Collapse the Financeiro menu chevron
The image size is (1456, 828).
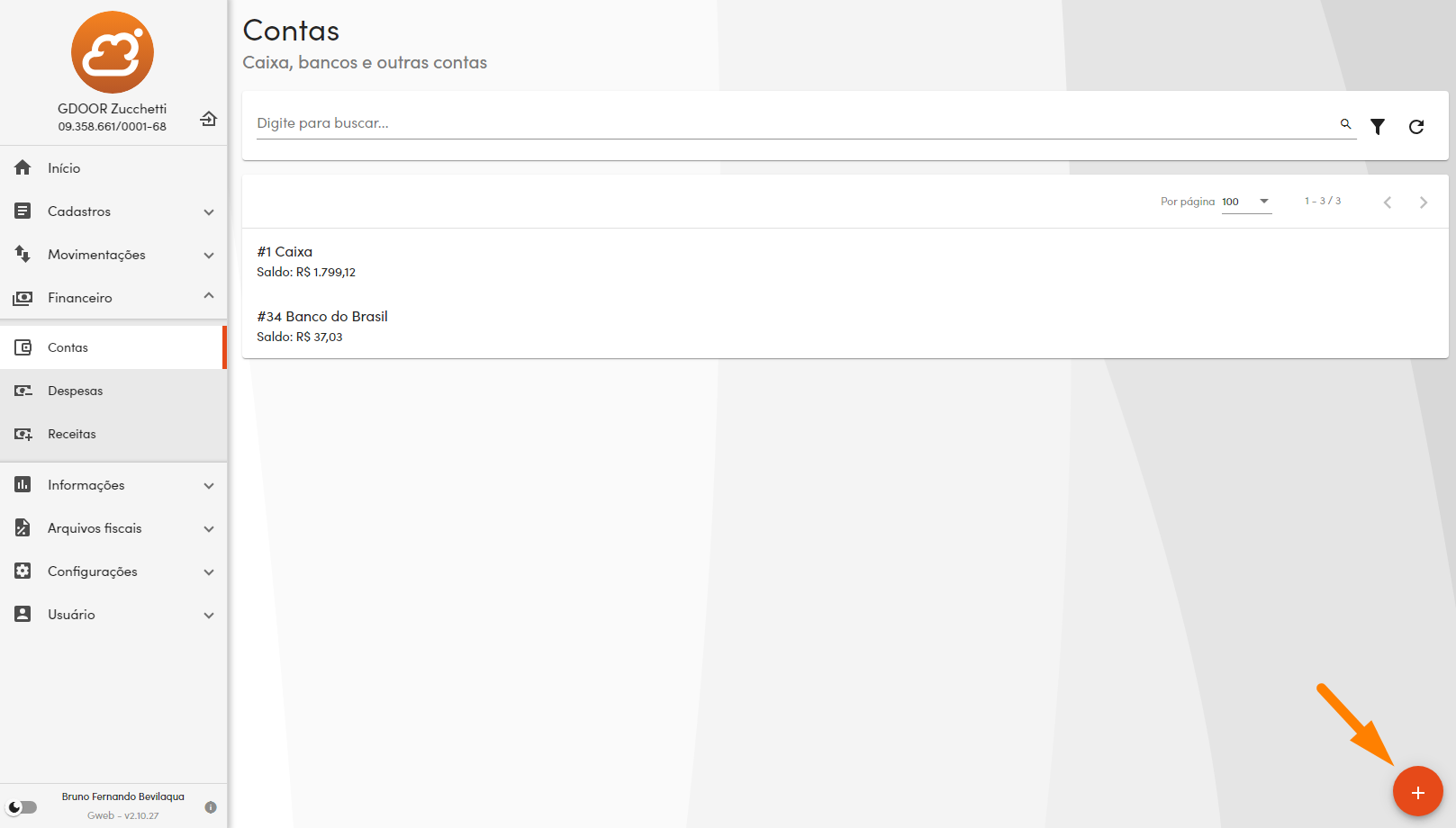coord(209,295)
